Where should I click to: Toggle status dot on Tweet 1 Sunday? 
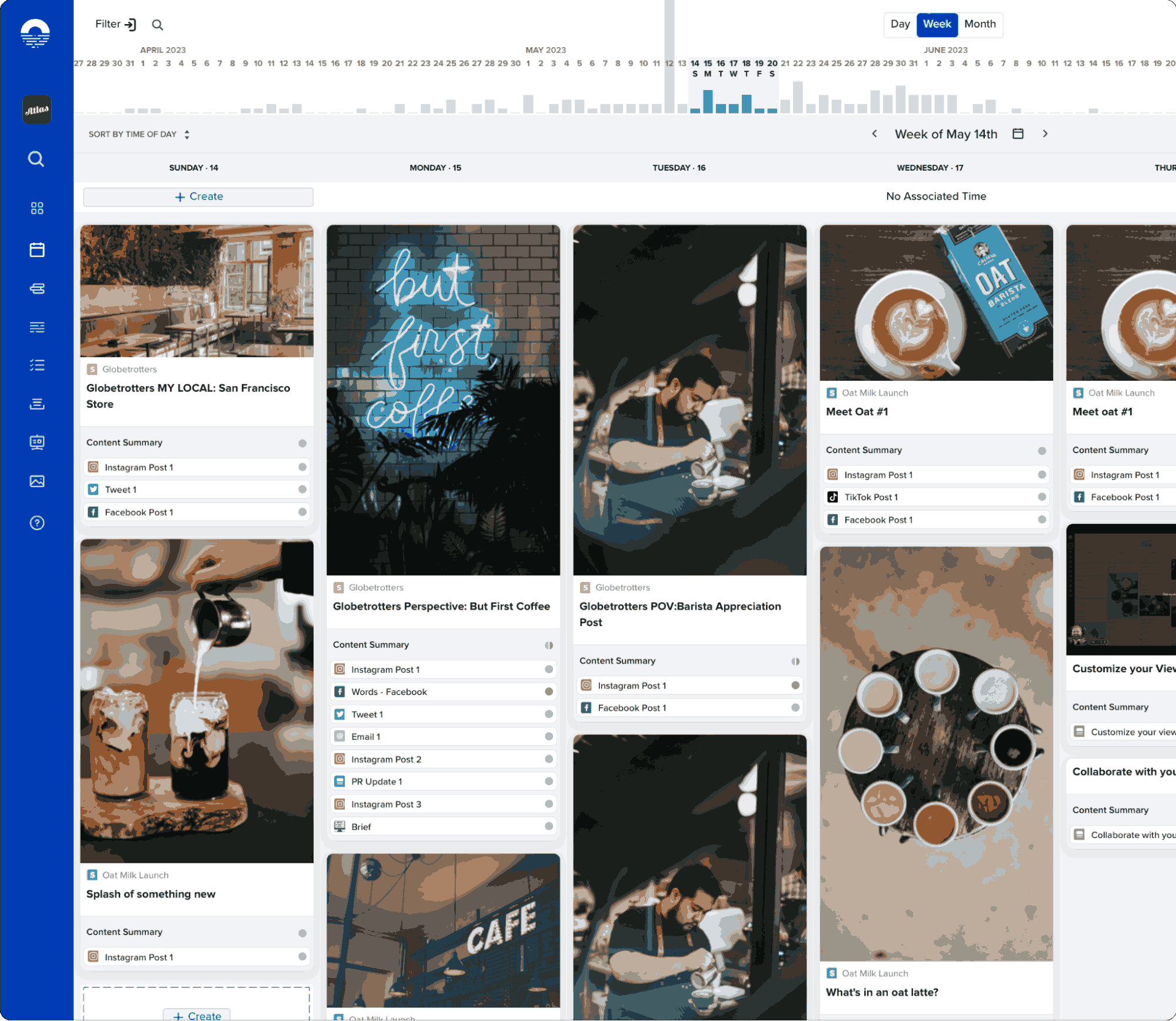[302, 490]
